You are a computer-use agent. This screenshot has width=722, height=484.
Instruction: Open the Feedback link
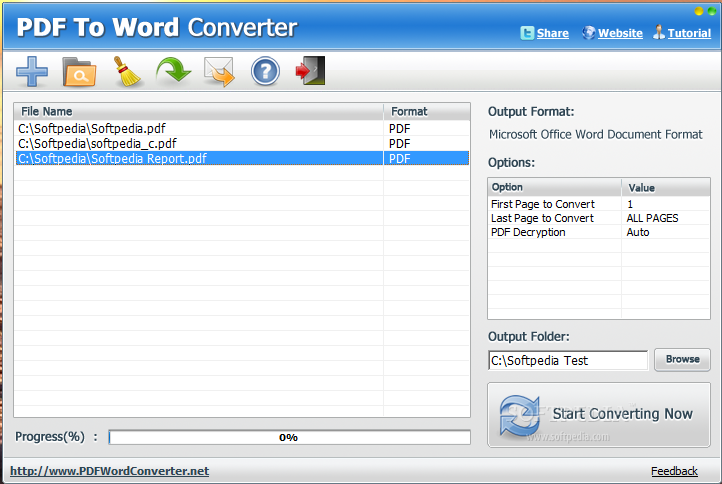[674, 471]
